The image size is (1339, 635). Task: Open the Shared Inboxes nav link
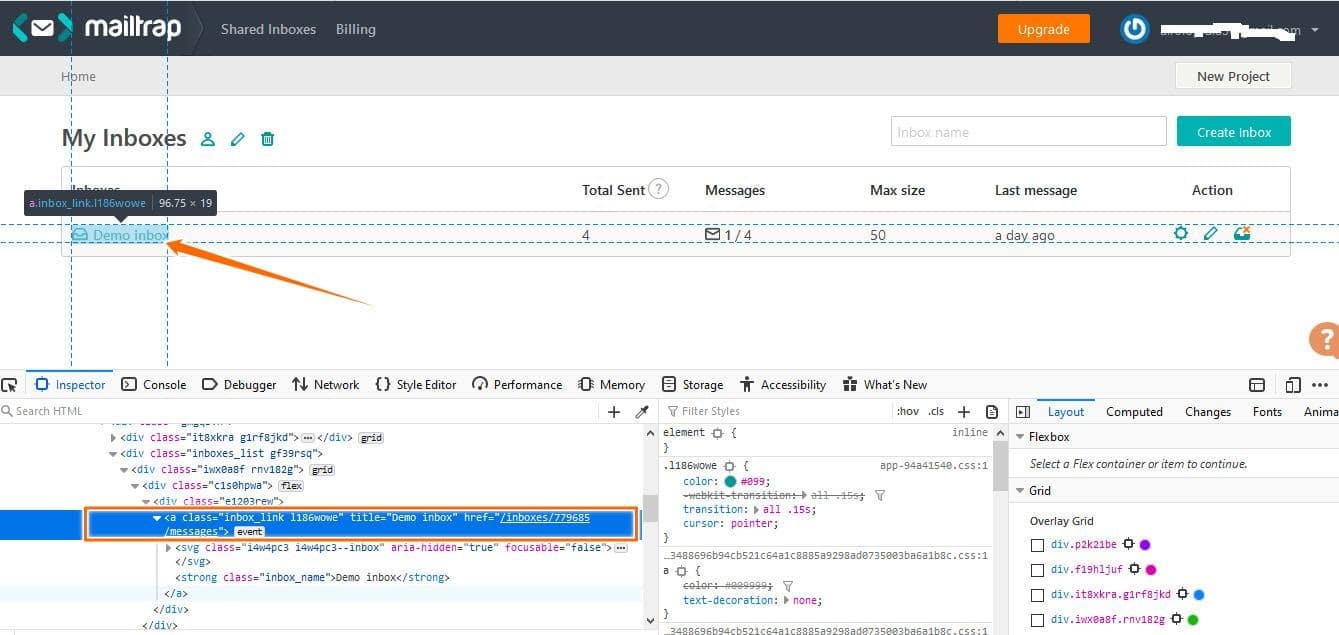click(268, 29)
